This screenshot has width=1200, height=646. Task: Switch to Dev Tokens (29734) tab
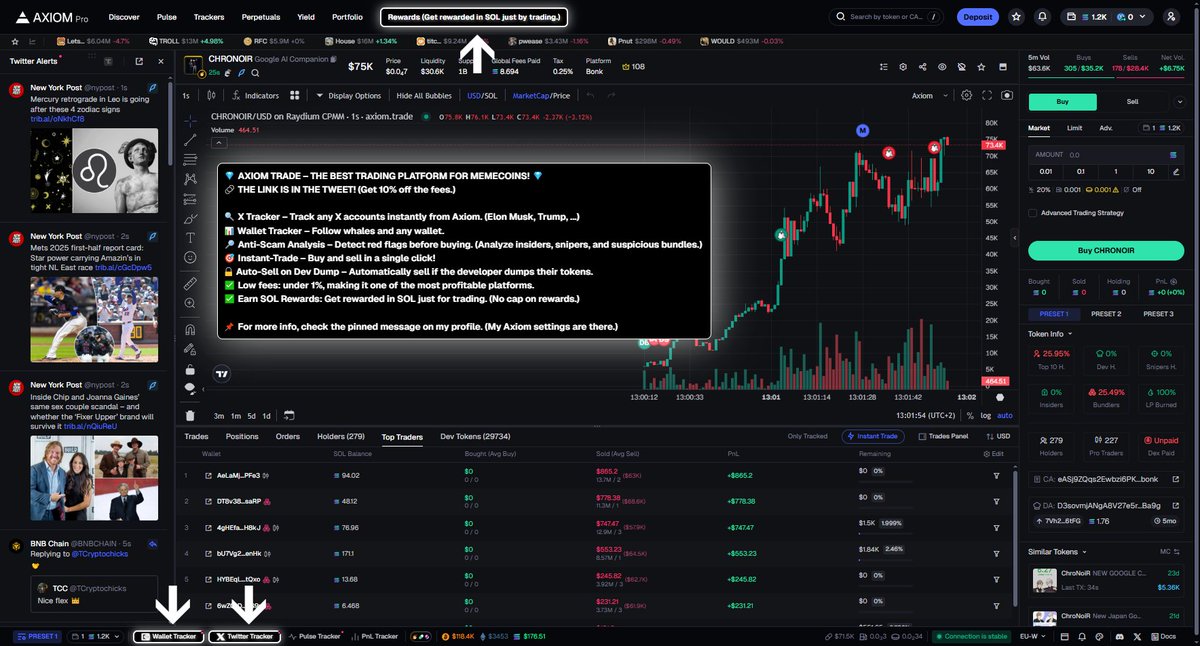476,437
